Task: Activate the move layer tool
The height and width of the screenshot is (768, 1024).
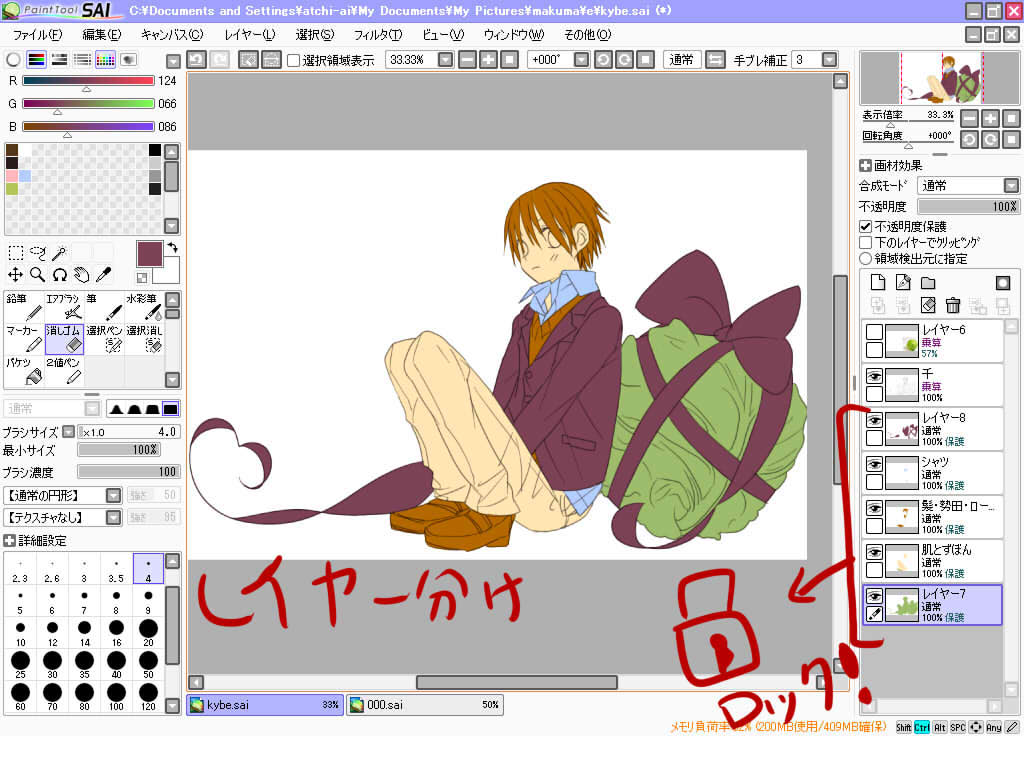Action: coord(16,275)
